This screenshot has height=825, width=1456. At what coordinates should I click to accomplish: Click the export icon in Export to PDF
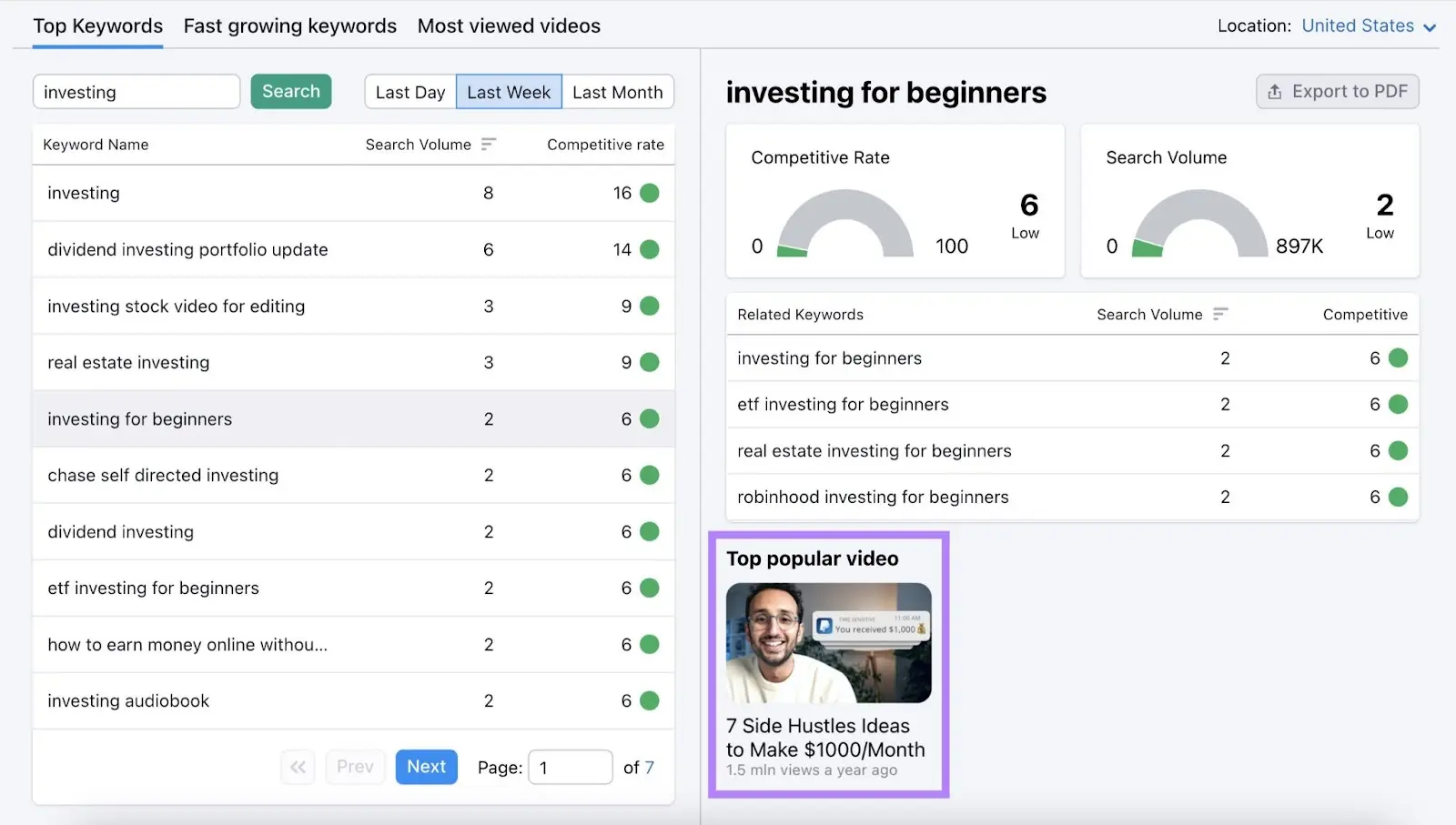pos(1275,92)
